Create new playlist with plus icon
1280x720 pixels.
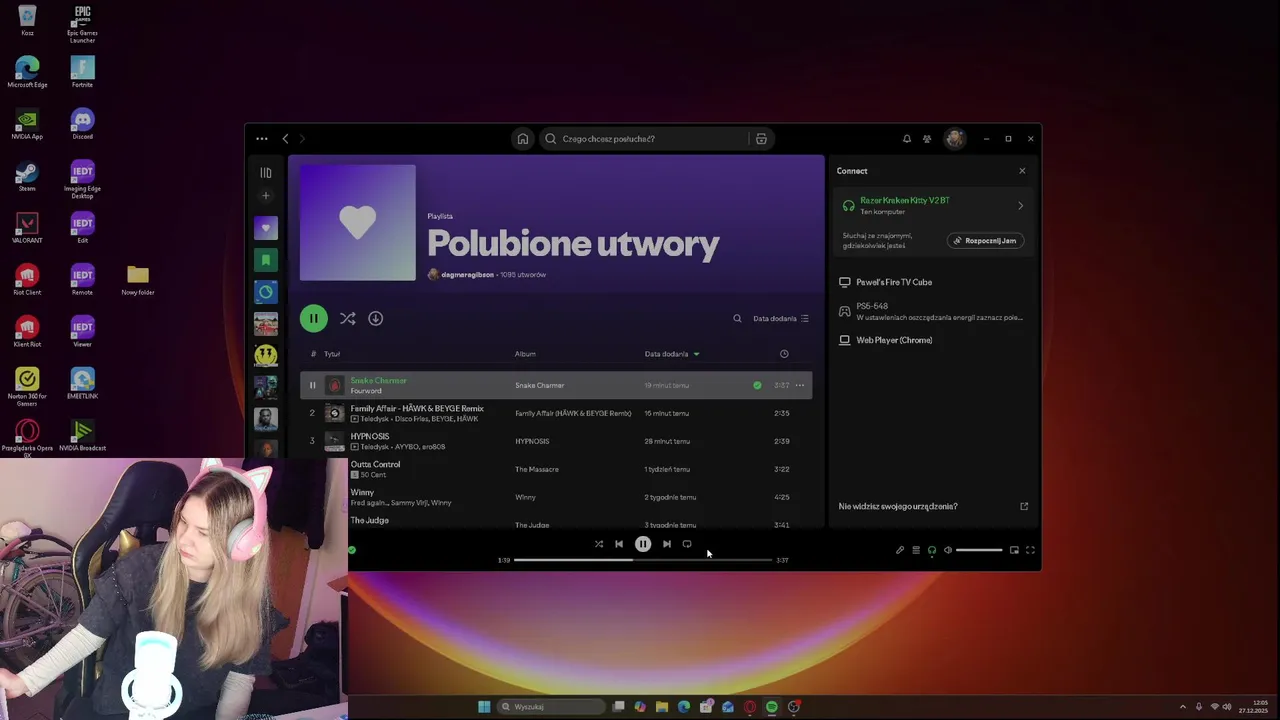[265, 196]
